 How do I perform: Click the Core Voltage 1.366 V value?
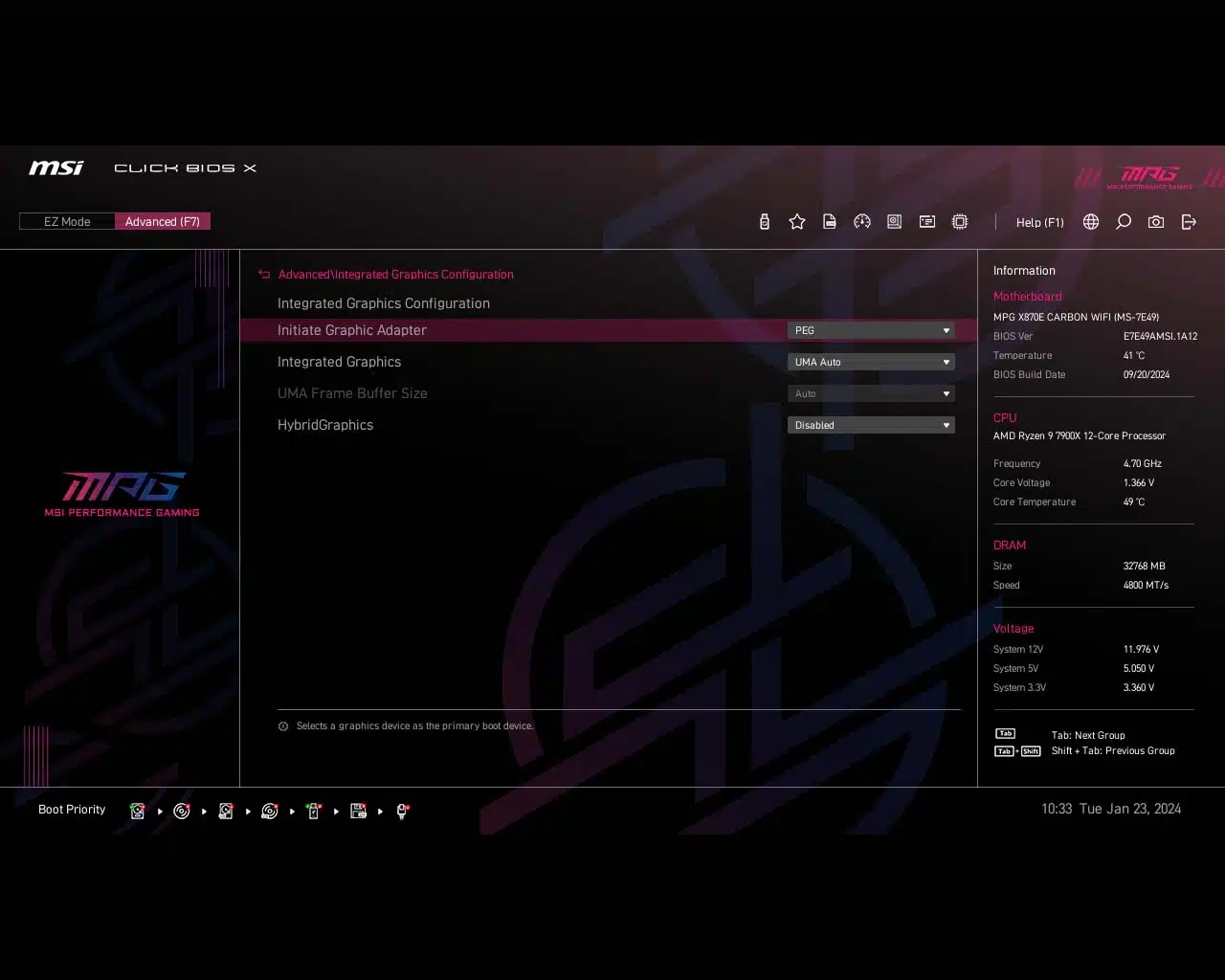click(1139, 482)
